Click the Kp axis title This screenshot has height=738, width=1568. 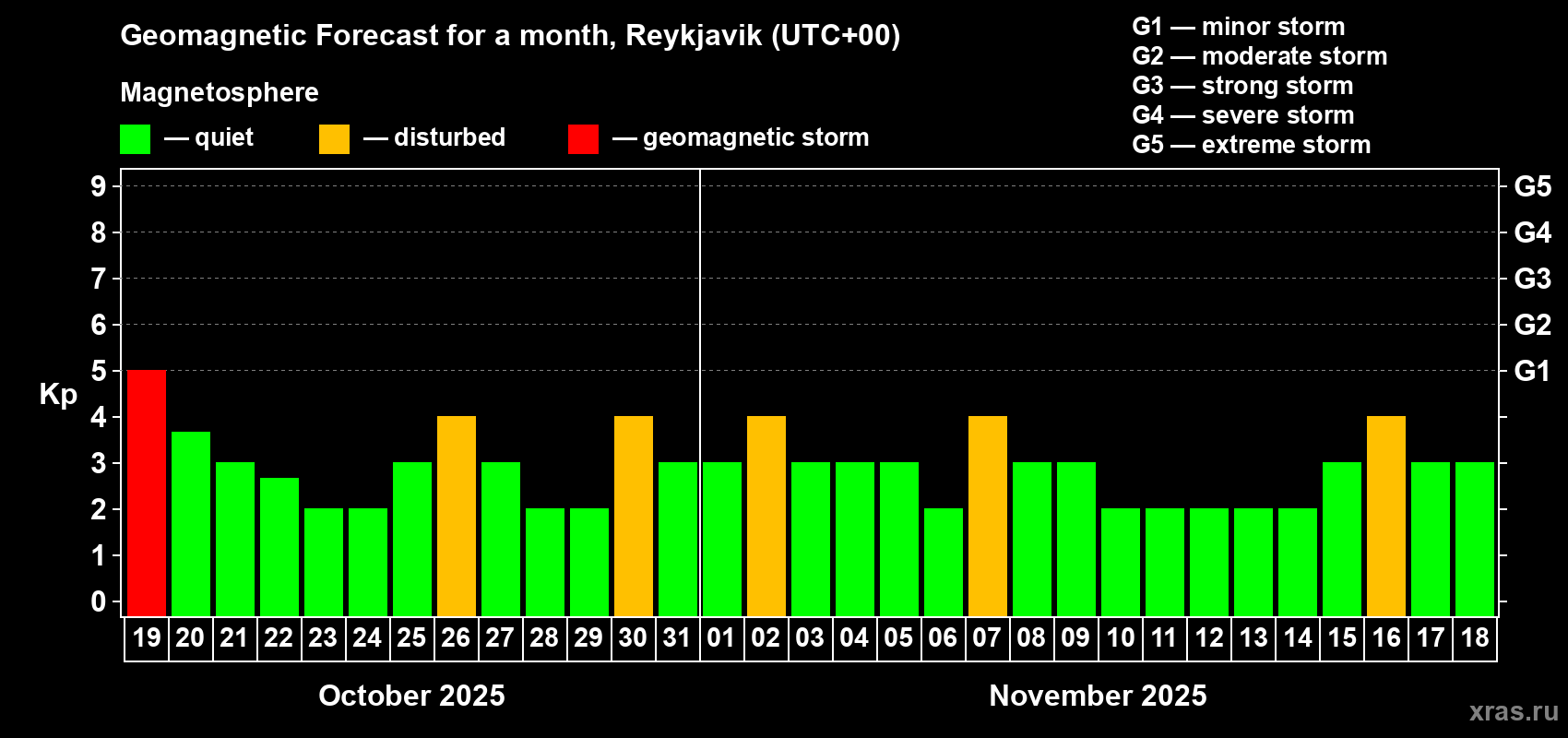[x=58, y=395]
